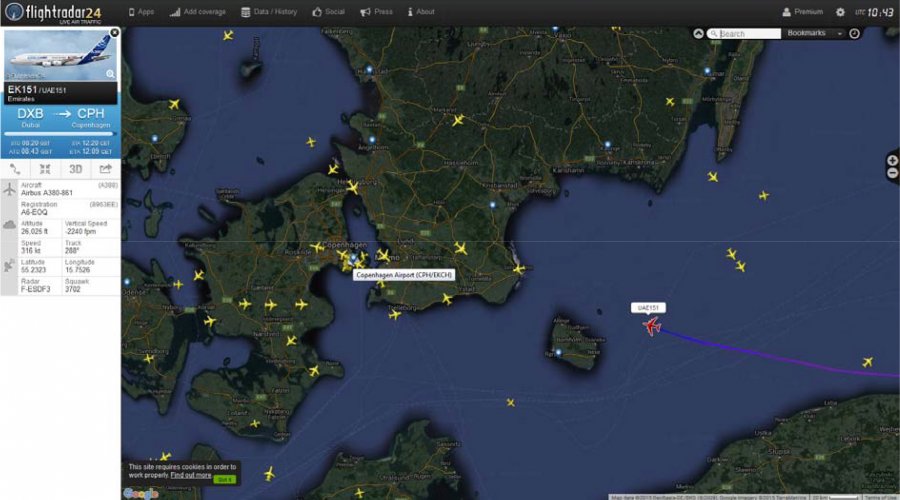Select the yellow plane near Bornholm's south
The image size is (900, 500).
[x=510, y=403]
